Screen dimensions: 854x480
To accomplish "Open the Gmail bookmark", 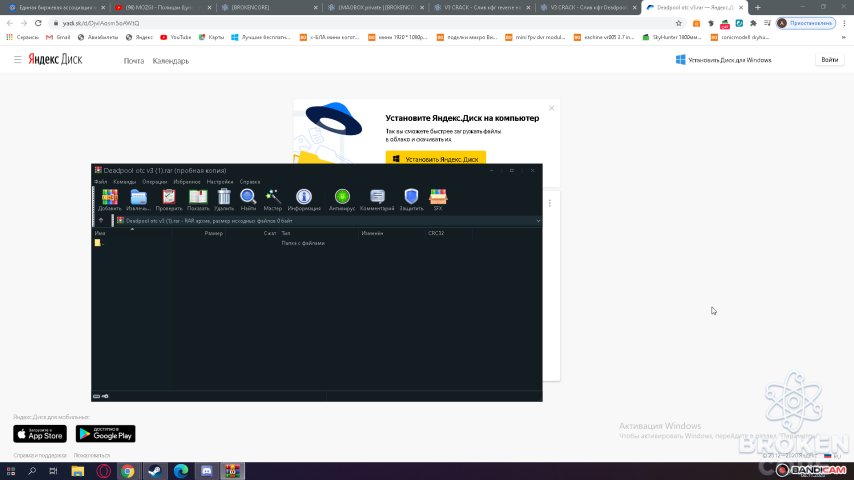I will click(58, 37).
